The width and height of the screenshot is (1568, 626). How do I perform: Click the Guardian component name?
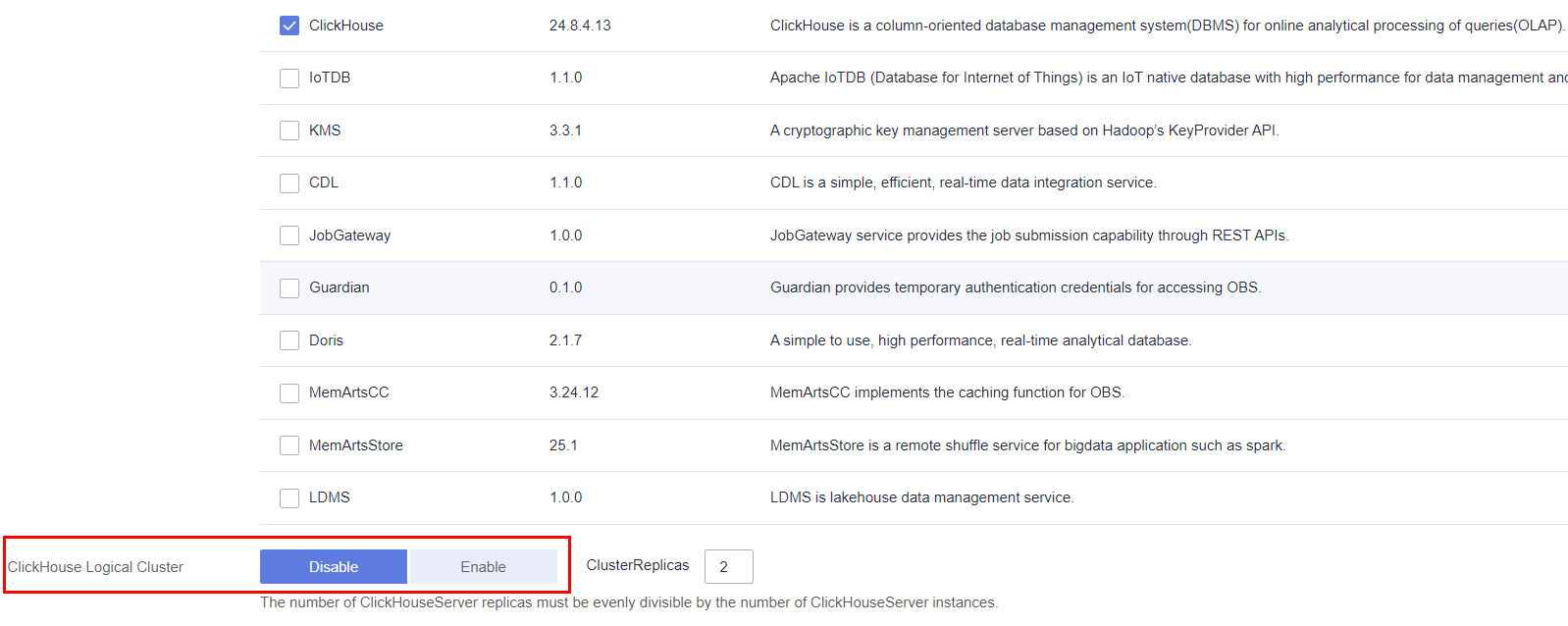tap(340, 287)
